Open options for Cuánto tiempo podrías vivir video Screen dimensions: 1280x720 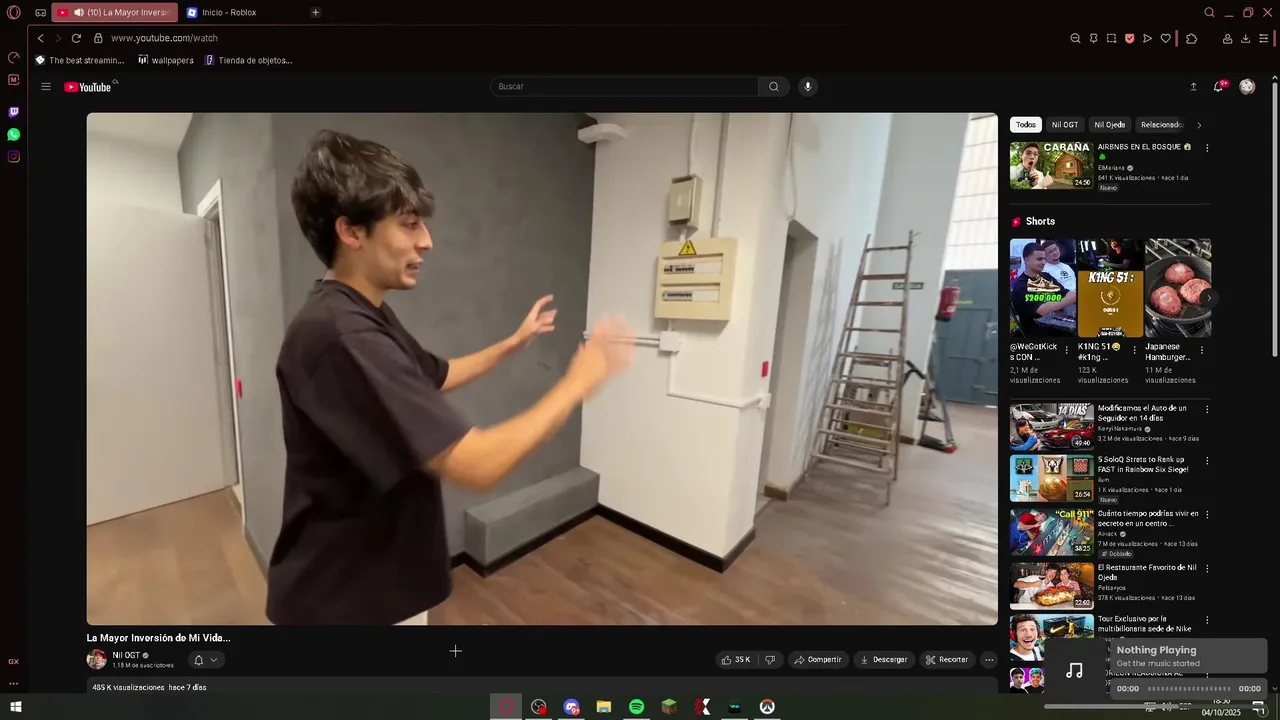[1207, 515]
